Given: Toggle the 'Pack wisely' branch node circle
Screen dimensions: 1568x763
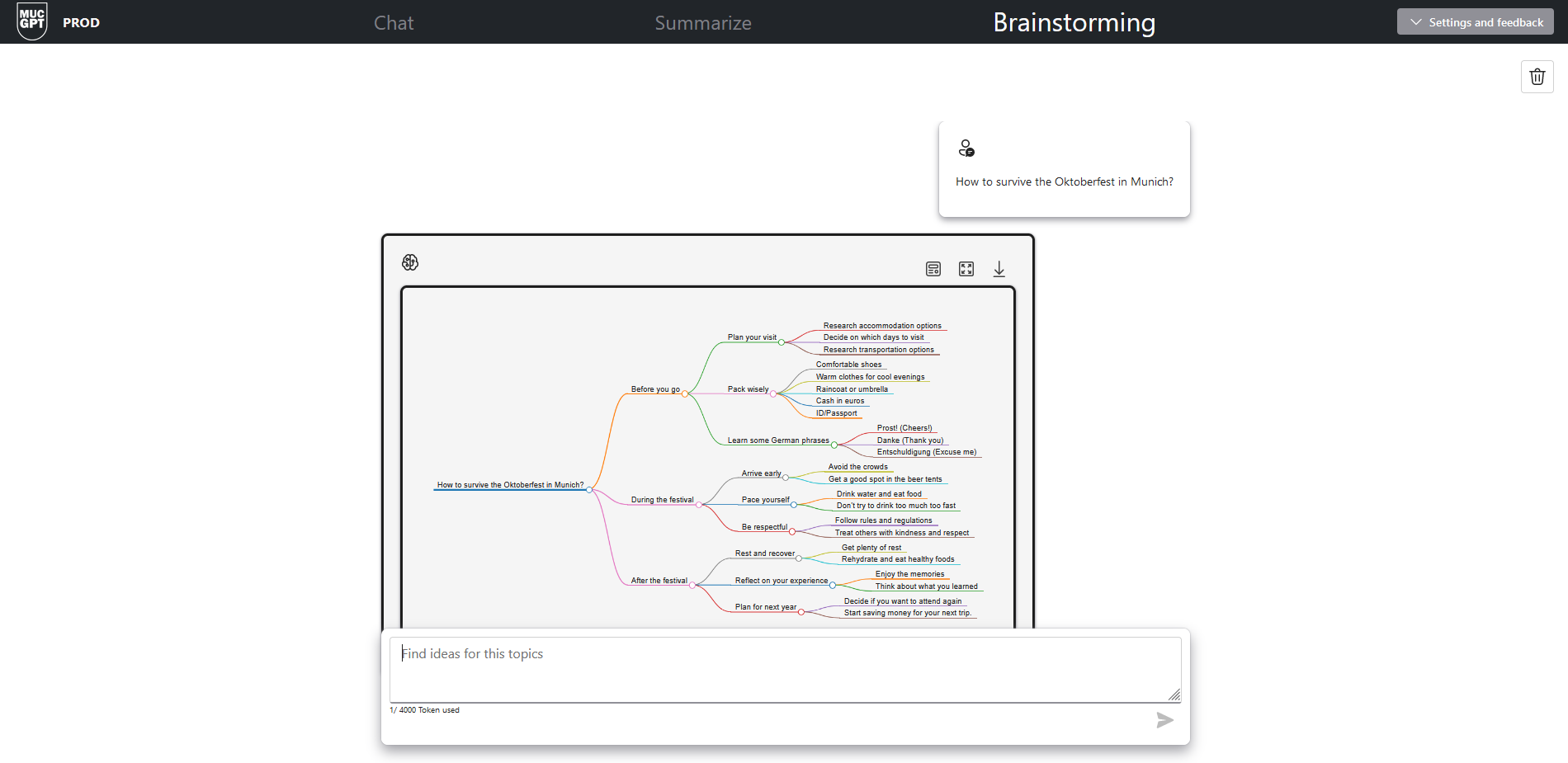Looking at the screenshot, I should tap(773, 394).
